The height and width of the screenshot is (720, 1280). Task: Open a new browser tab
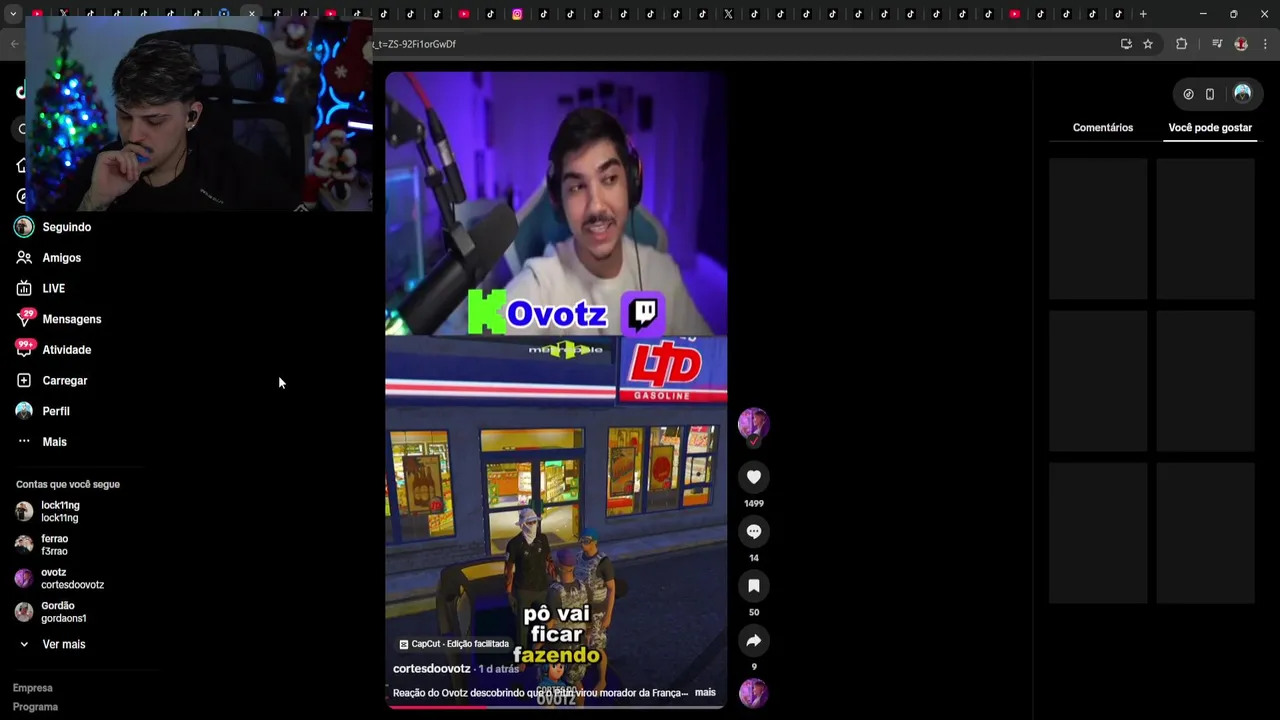(1143, 14)
